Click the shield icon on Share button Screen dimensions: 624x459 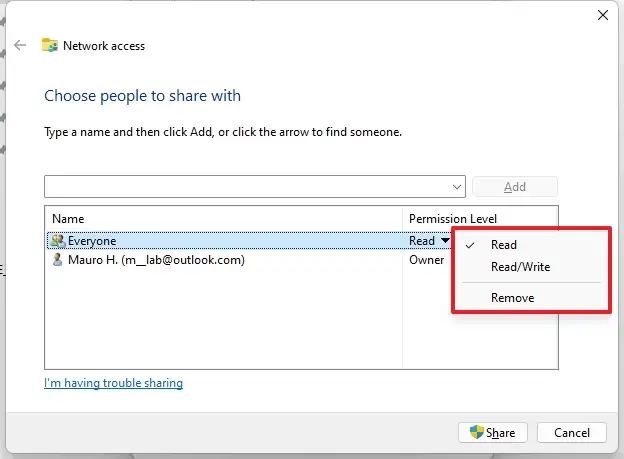[x=476, y=432]
